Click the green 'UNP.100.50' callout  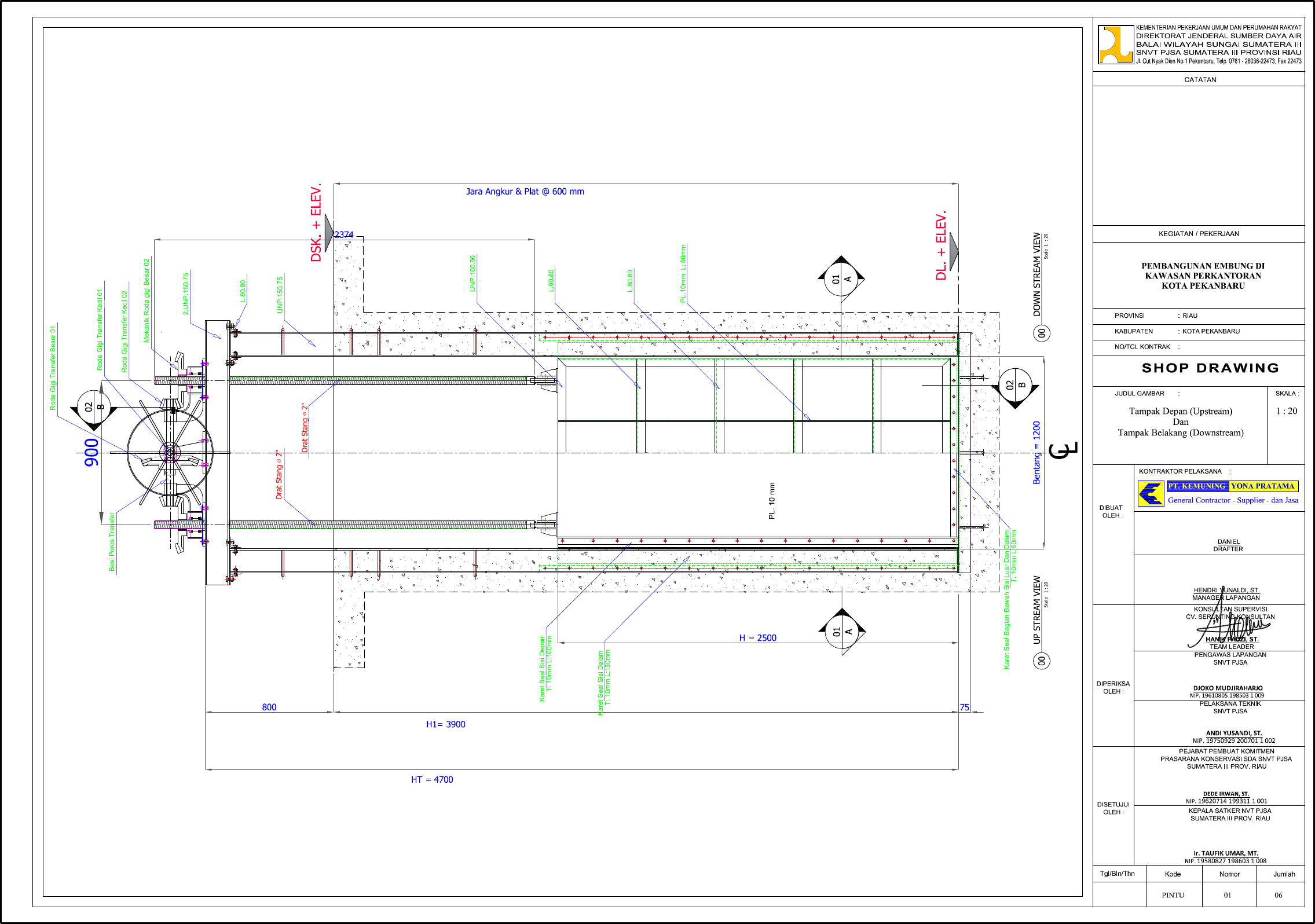(472, 273)
